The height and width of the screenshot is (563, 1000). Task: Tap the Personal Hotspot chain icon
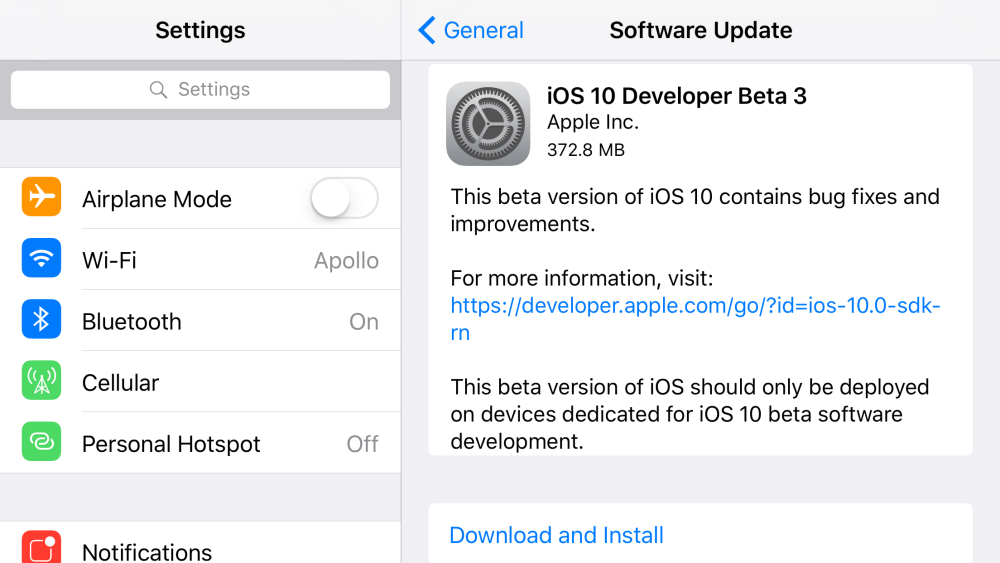pos(41,442)
